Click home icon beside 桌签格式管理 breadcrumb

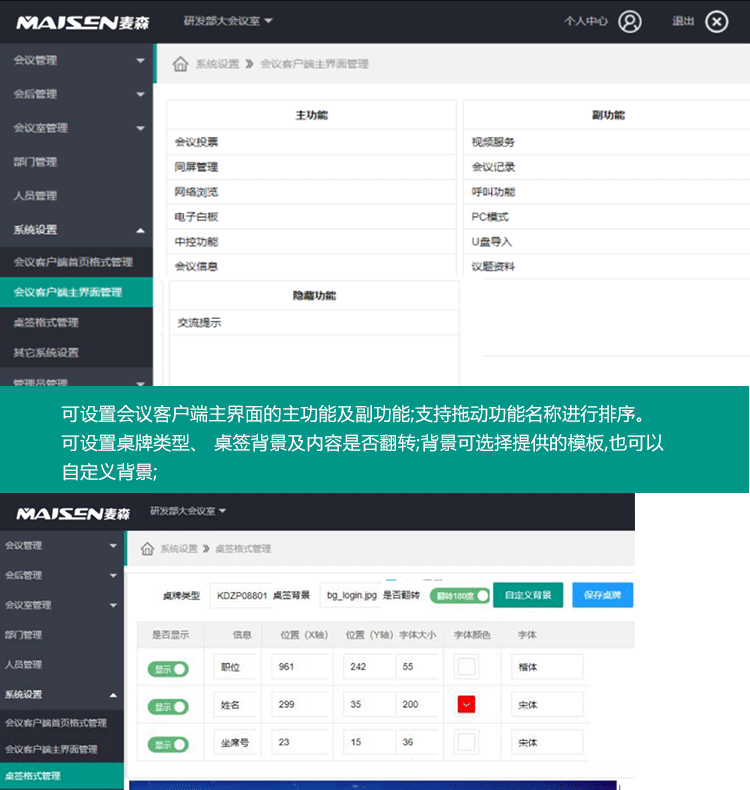click(147, 549)
